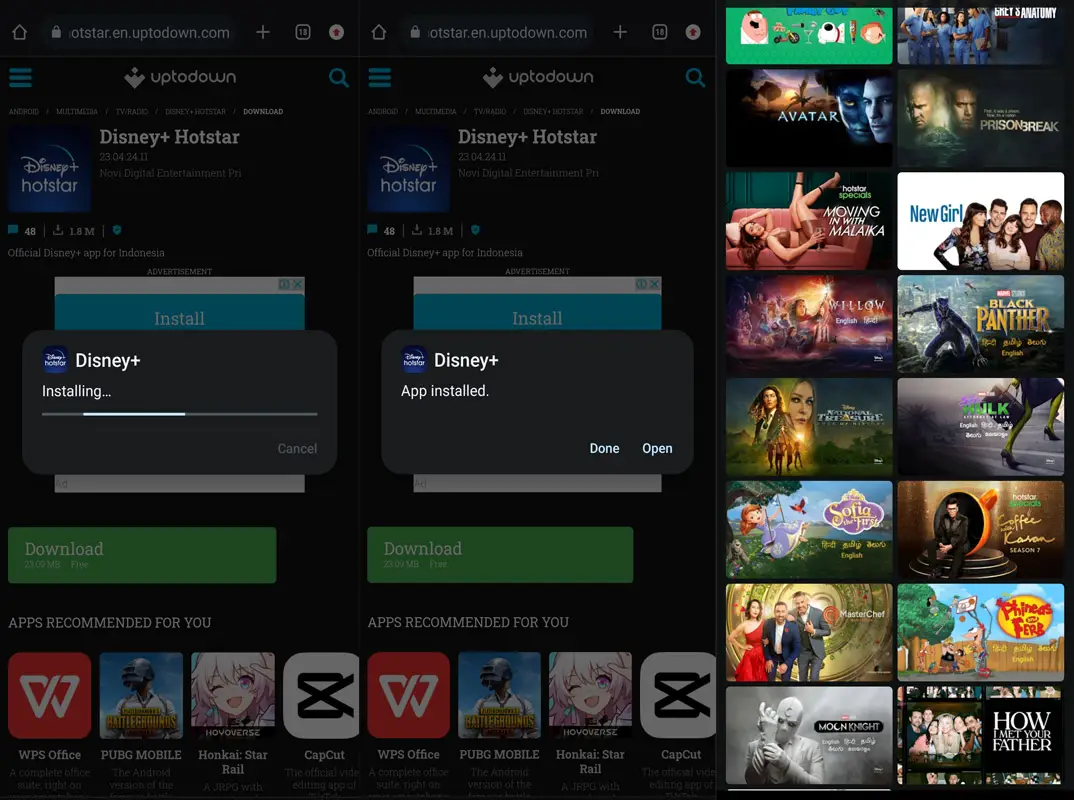Open new tab plus in left browser

coord(263,32)
